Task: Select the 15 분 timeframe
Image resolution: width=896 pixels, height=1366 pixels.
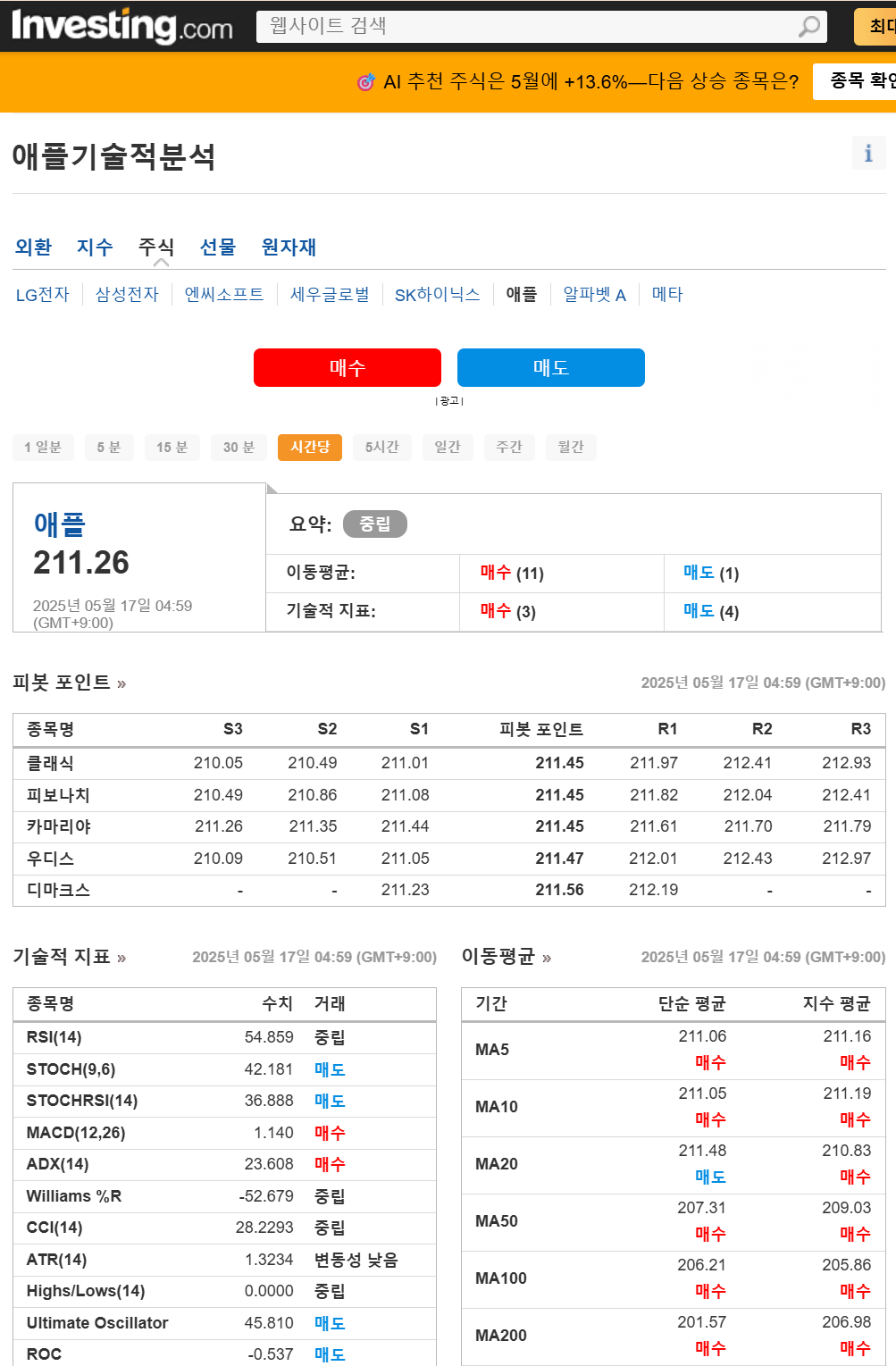Action: (x=172, y=447)
